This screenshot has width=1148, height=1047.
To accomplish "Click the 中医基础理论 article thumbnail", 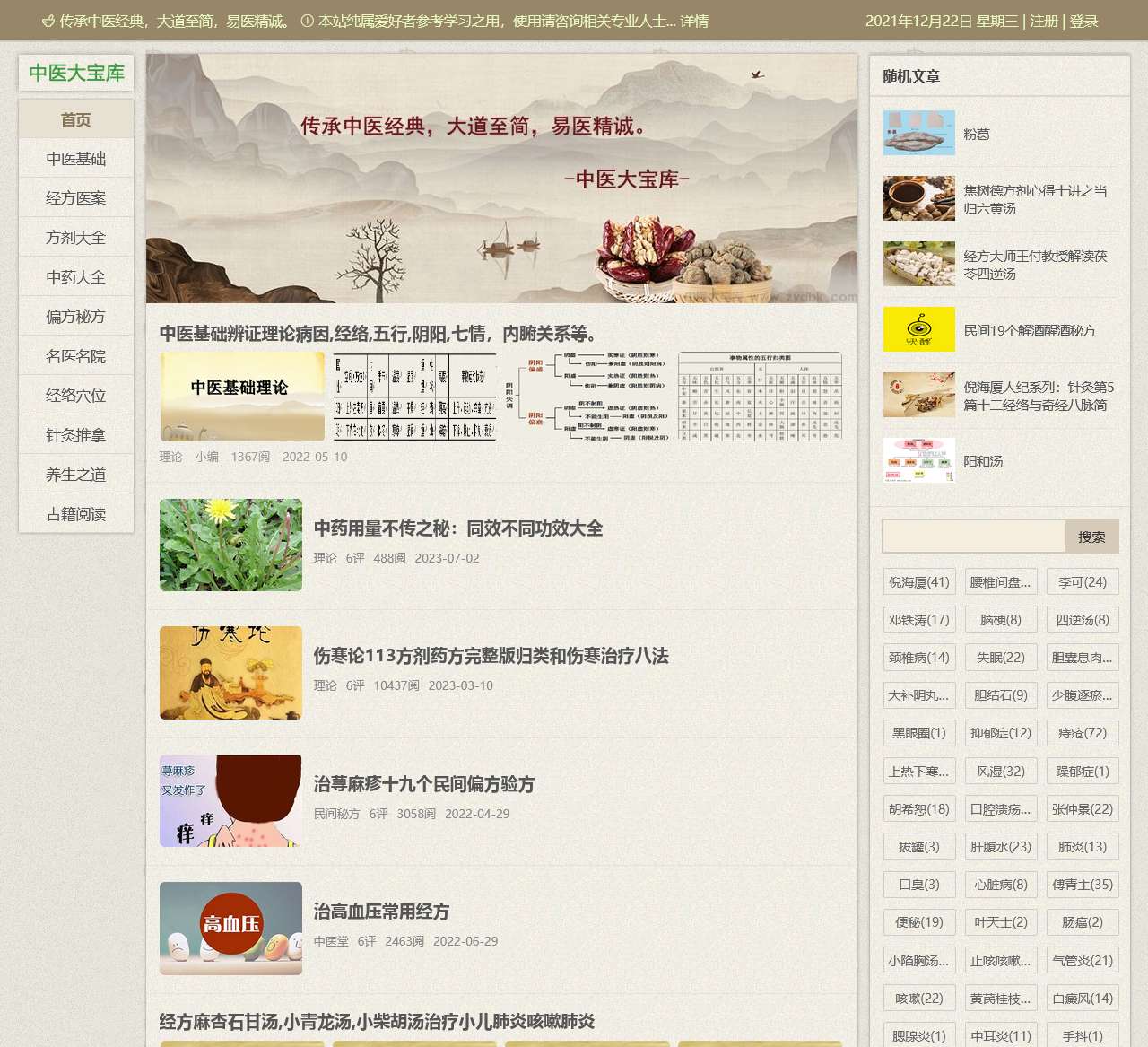I will [x=241, y=396].
